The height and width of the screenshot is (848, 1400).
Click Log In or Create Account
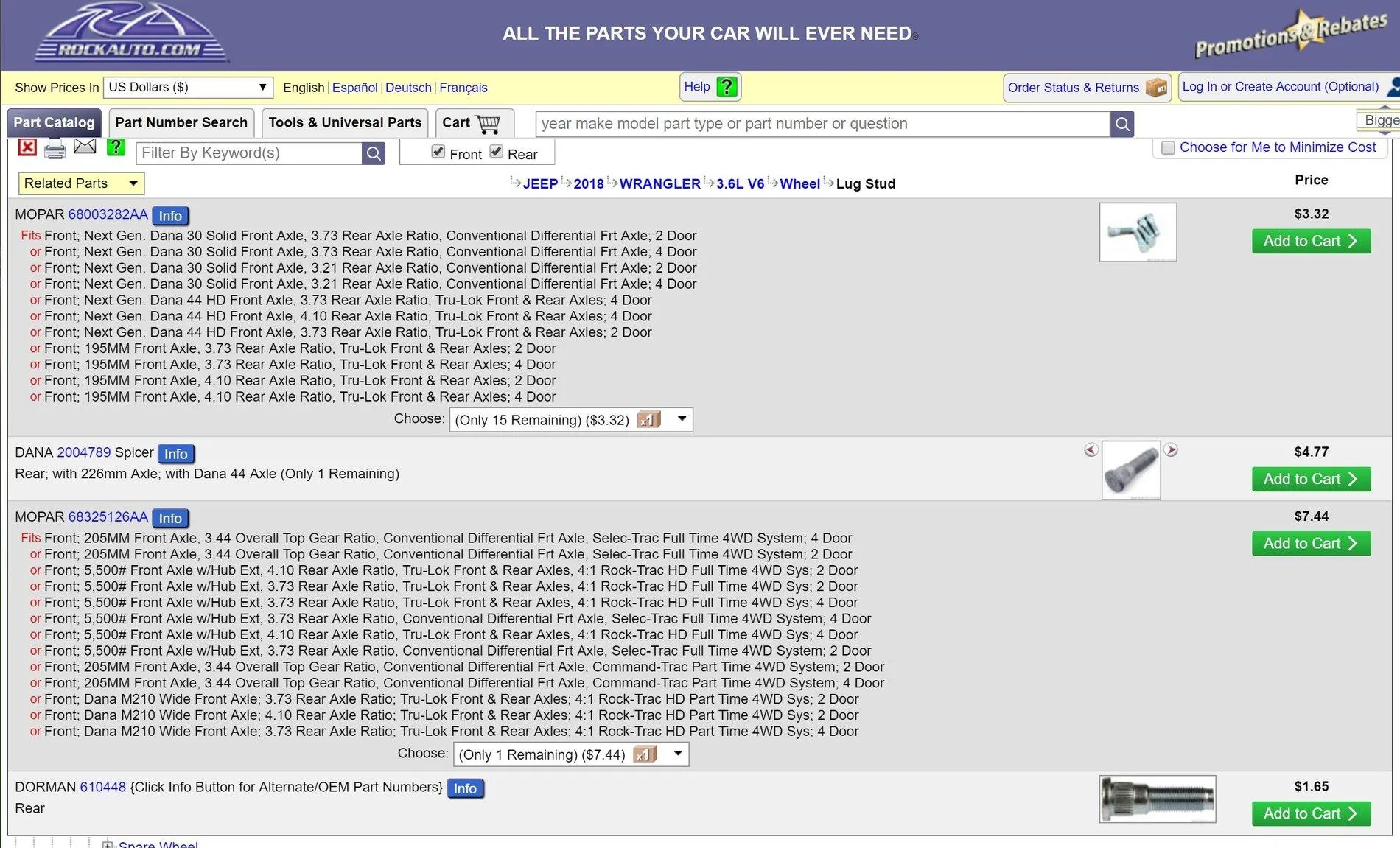[1280, 87]
